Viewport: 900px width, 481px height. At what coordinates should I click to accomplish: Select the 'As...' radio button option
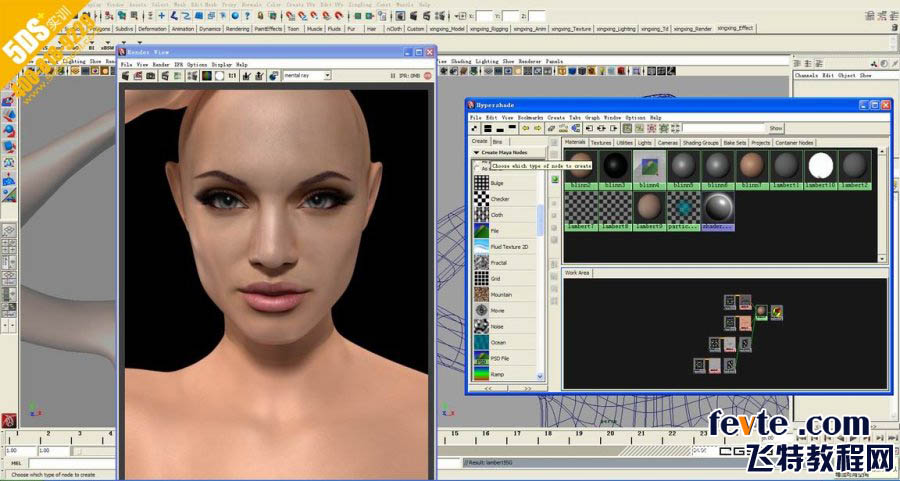coord(476,169)
